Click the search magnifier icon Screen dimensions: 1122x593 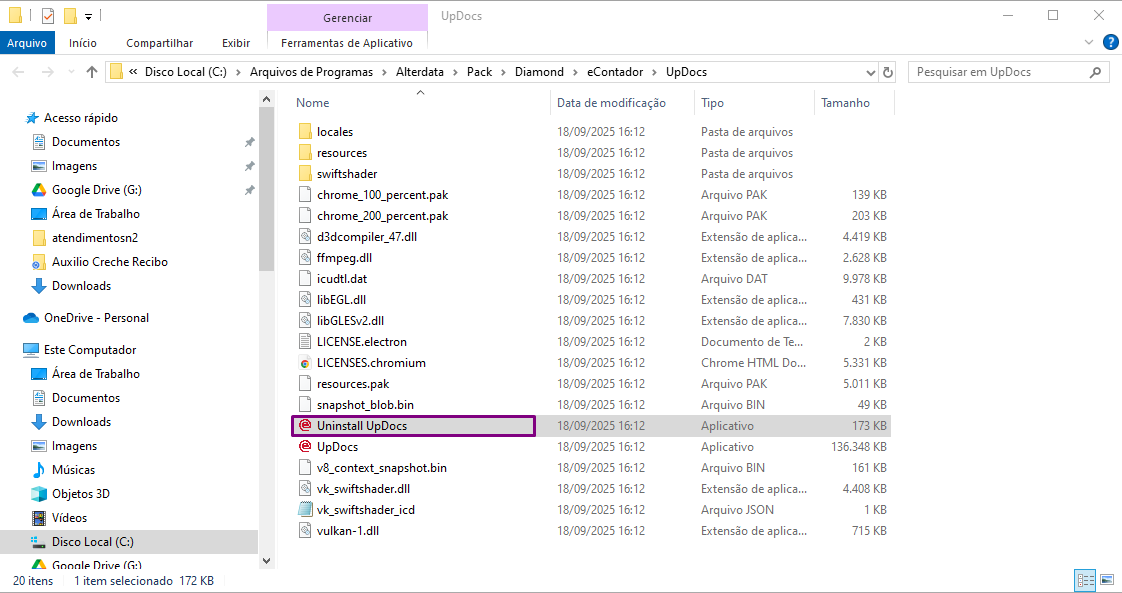click(x=1095, y=72)
